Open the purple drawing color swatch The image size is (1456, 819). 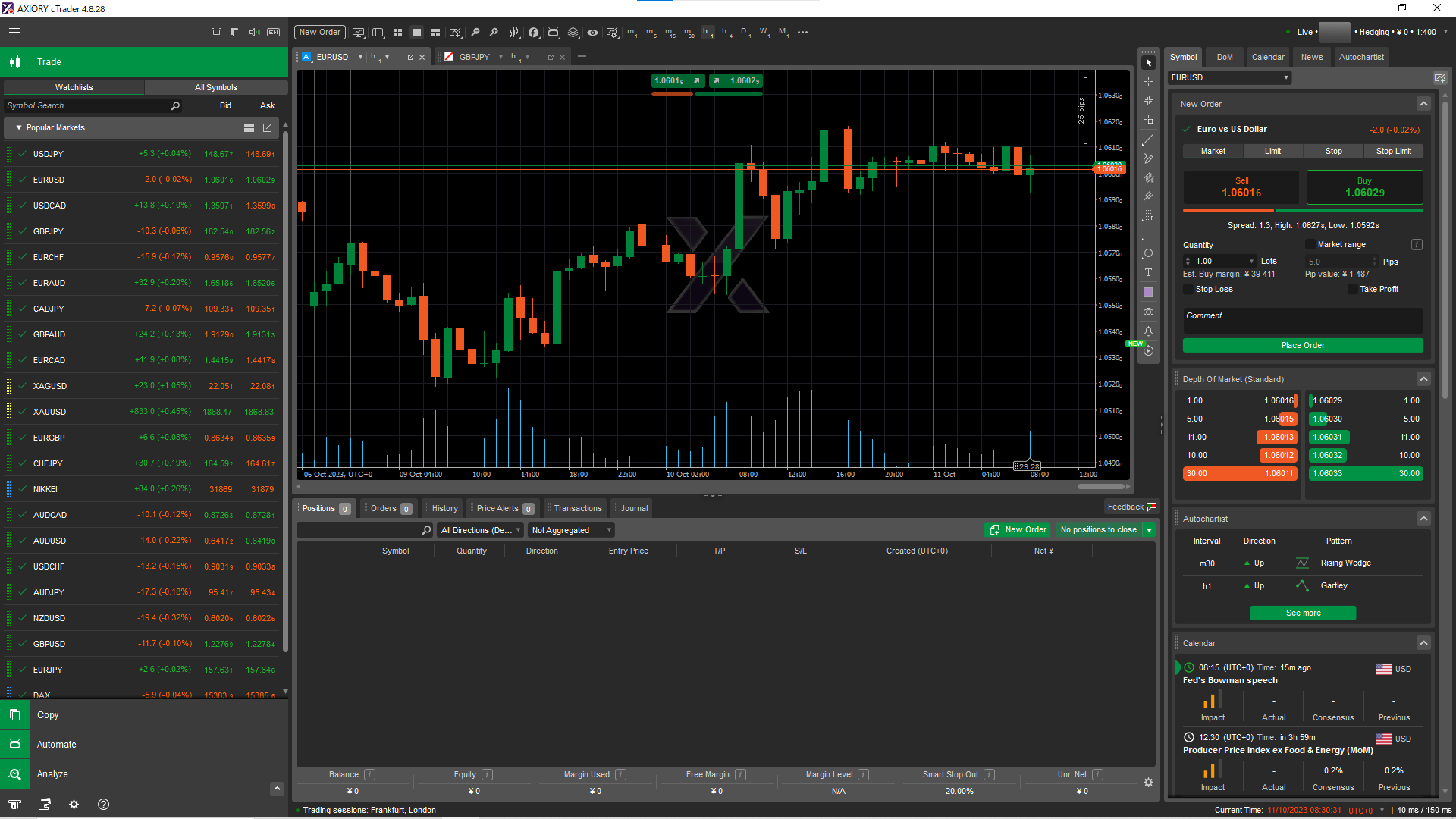pos(1148,292)
